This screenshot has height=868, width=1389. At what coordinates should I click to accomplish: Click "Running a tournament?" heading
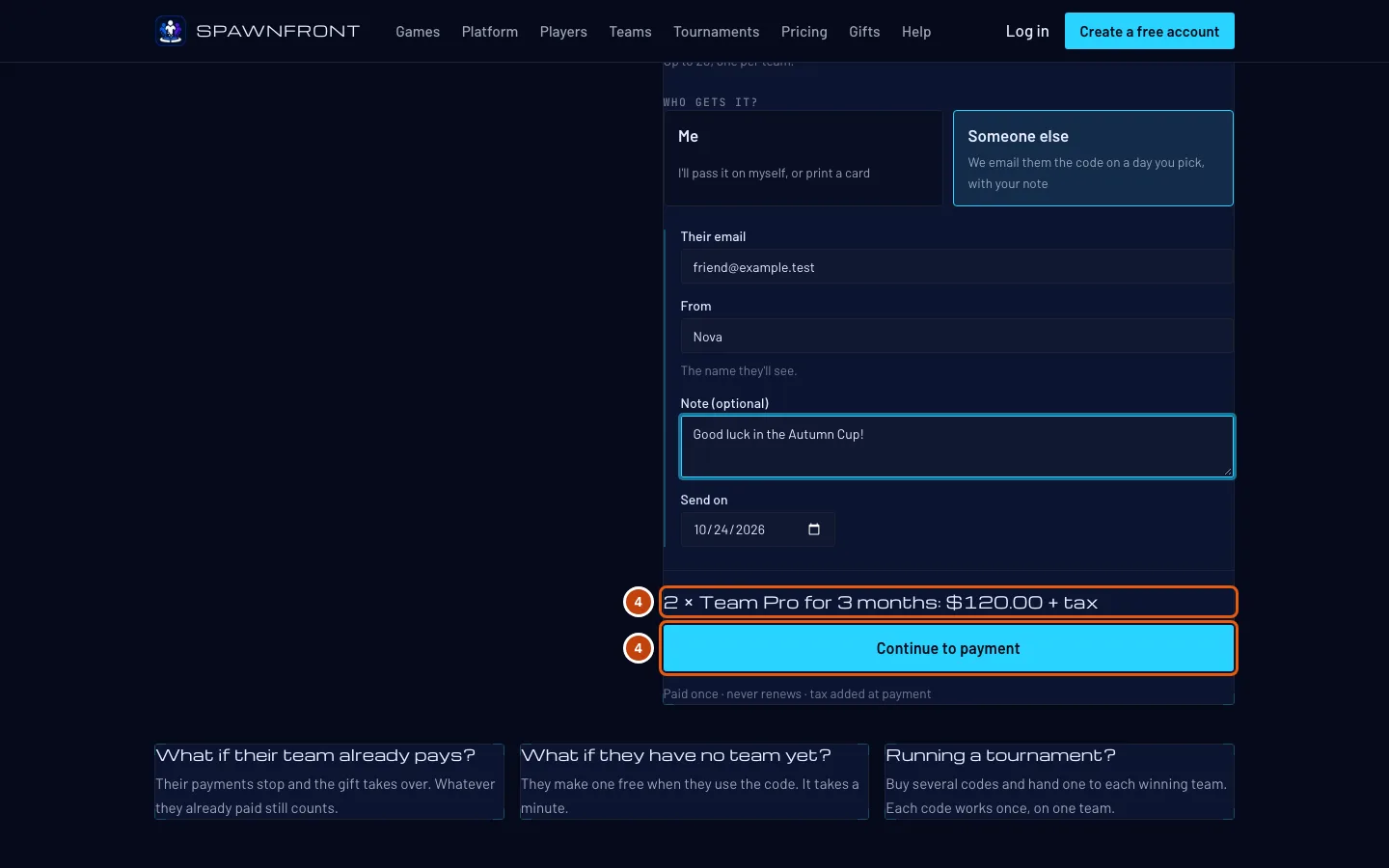(1000, 755)
